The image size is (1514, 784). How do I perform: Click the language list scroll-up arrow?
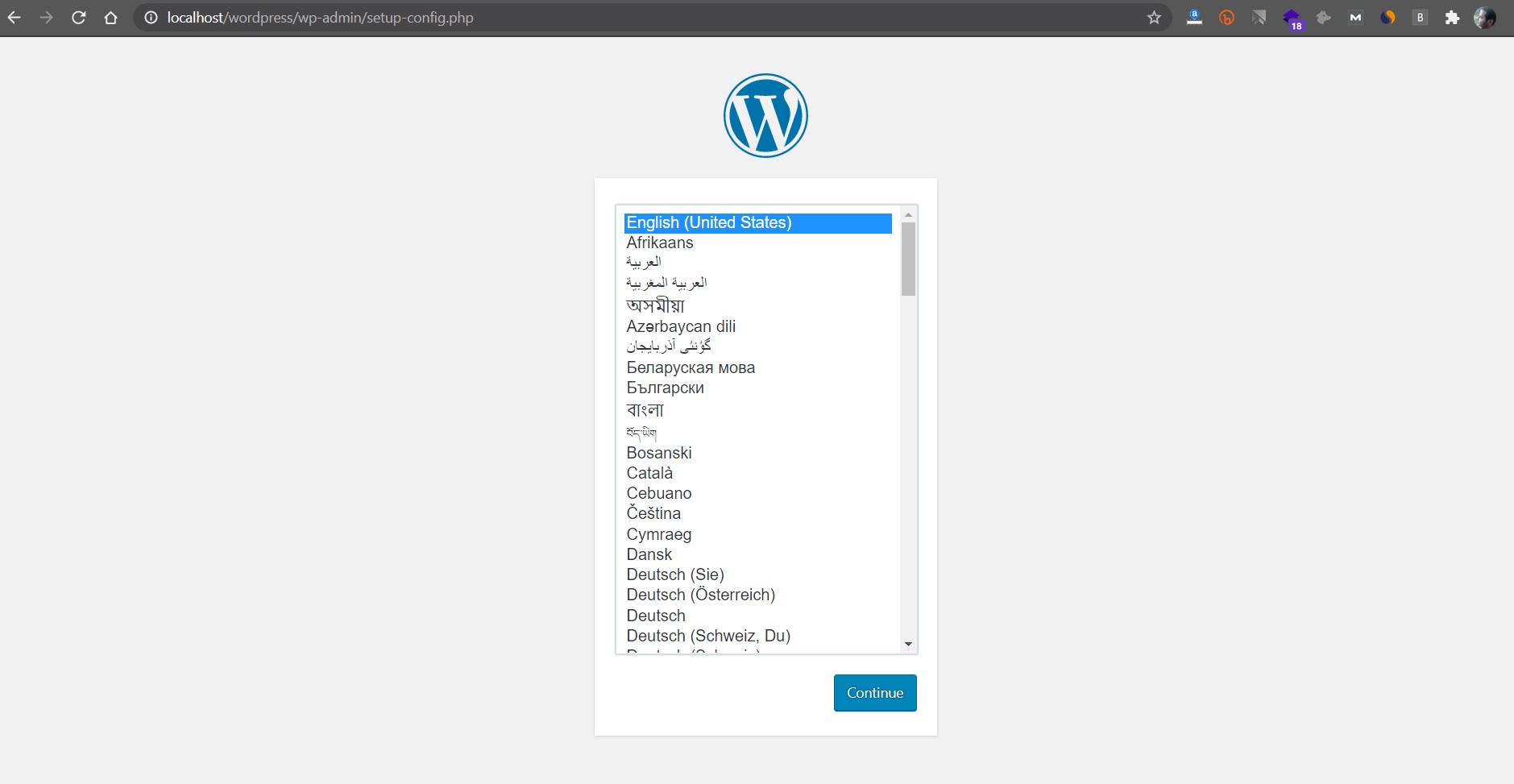tap(908, 215)
